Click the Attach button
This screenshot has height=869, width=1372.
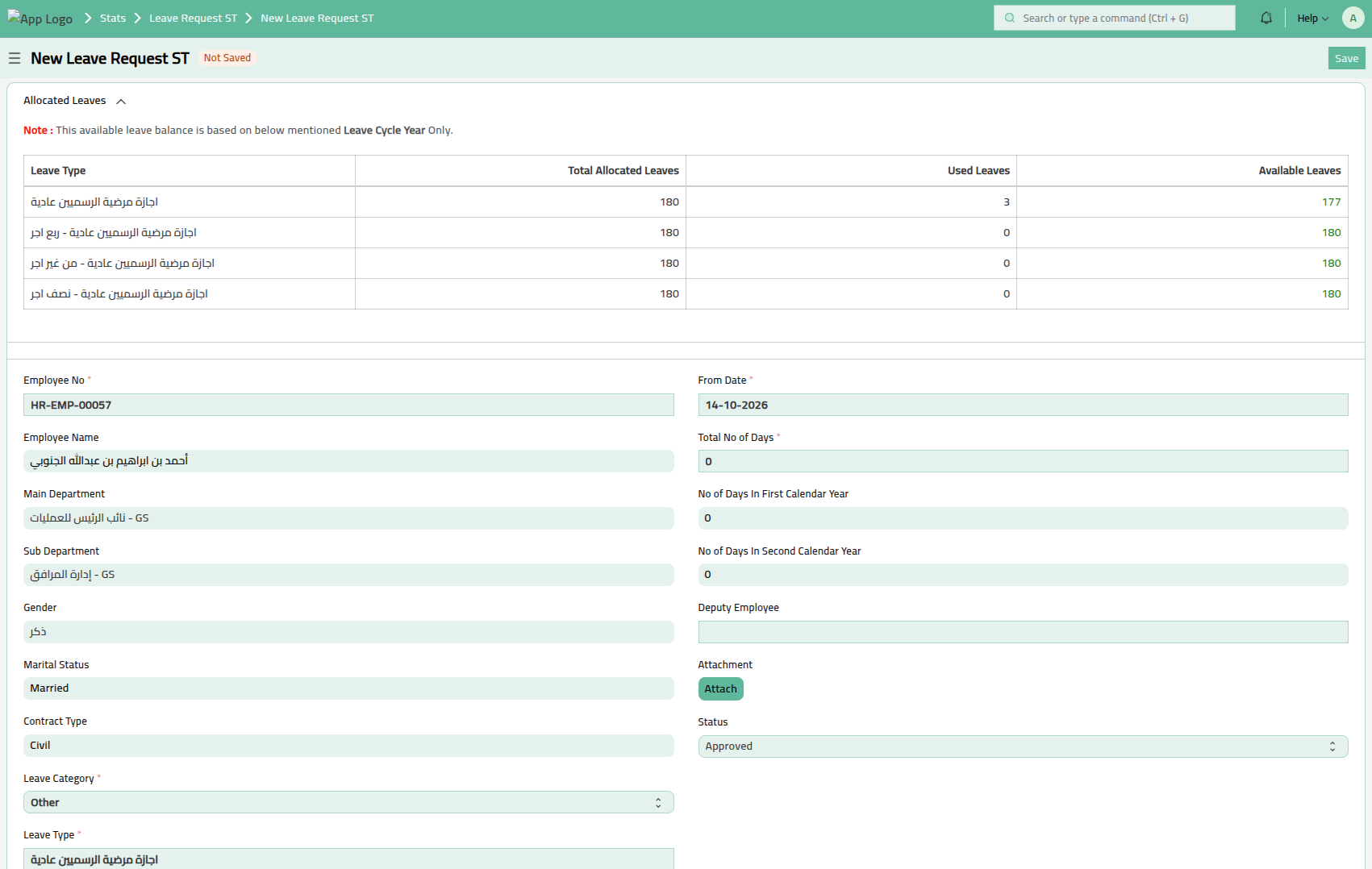(x=720, y=689)
